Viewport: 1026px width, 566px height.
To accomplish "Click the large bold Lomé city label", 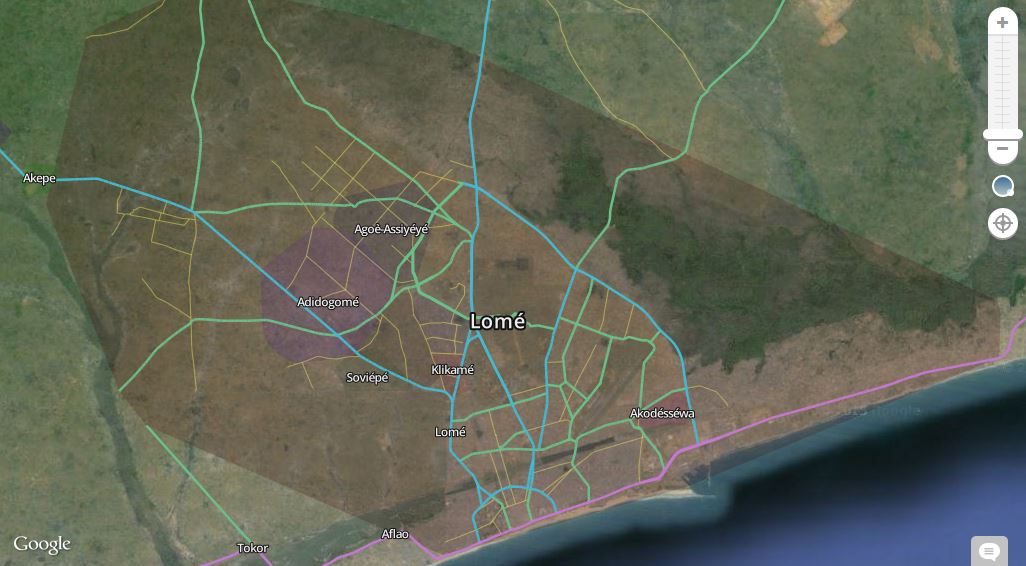I will [497, 321].
